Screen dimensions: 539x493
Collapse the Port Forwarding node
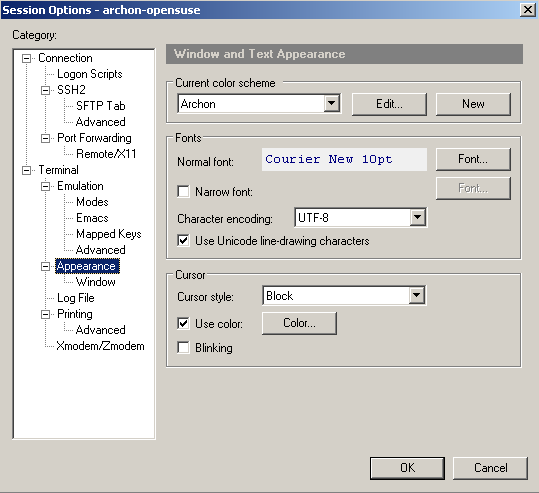point(45,138)
